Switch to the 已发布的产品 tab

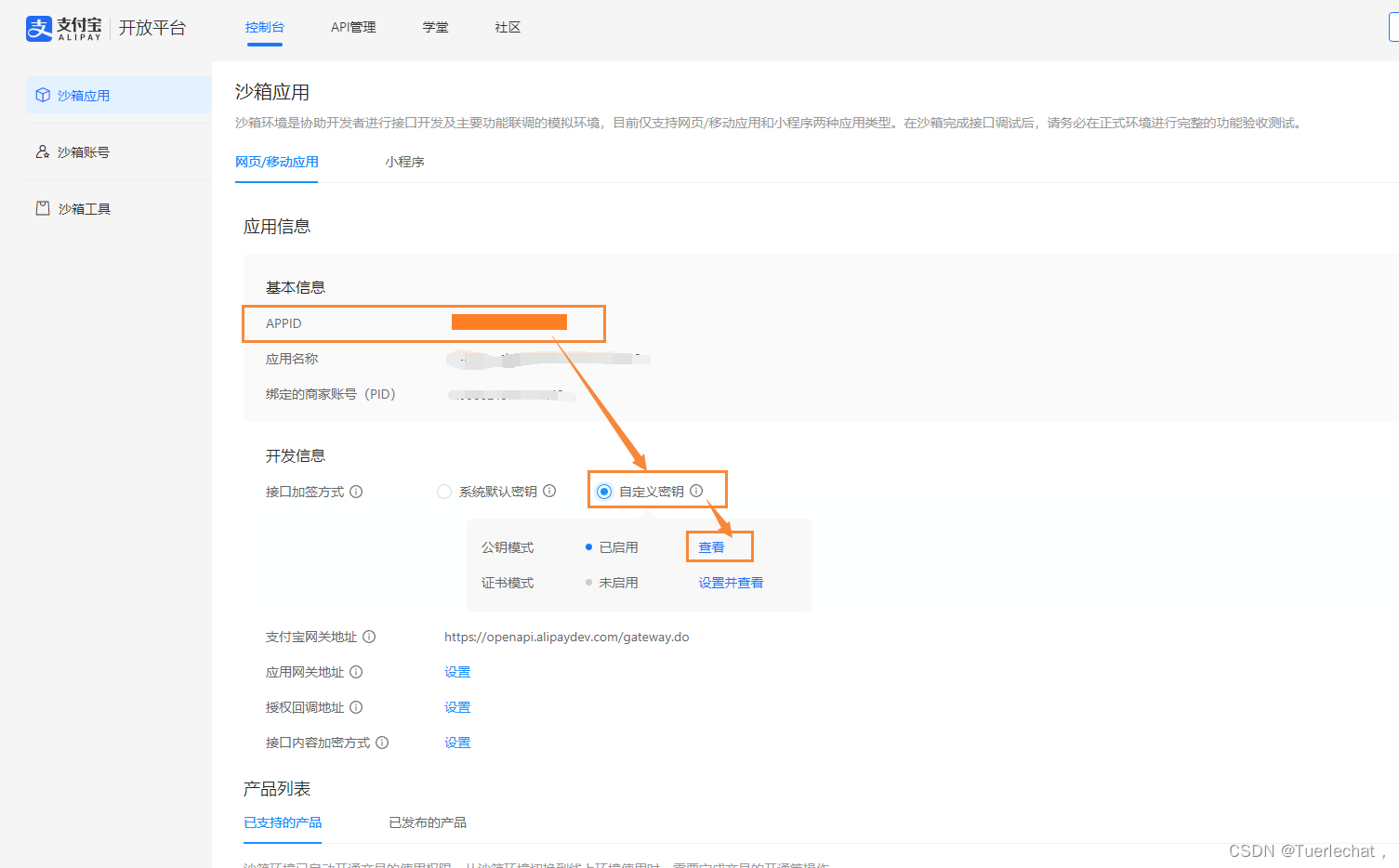pyautogui.click(x=428, y=822)
